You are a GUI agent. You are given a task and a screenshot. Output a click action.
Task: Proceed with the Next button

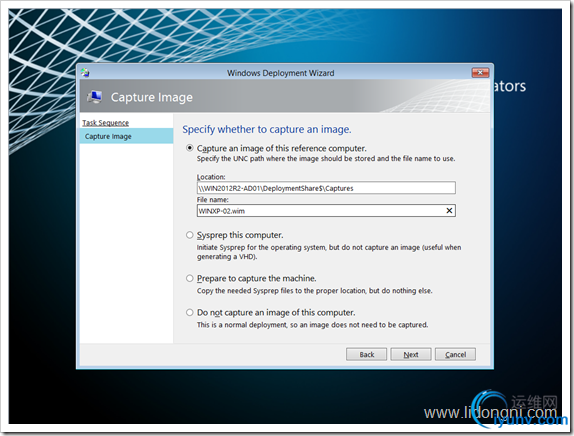[411, 354]
